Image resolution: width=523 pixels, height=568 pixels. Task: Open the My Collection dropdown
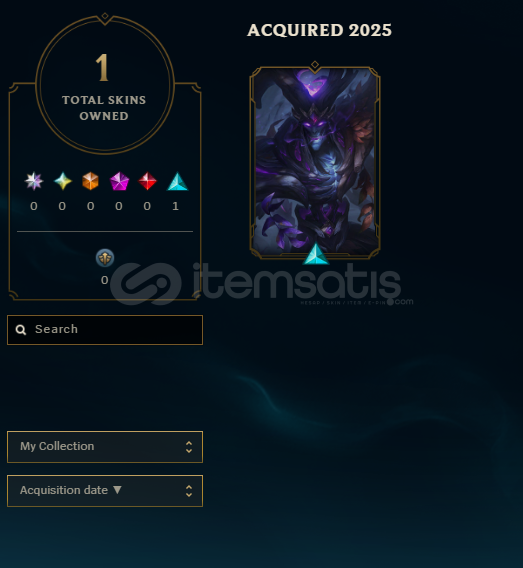point(105,447)
